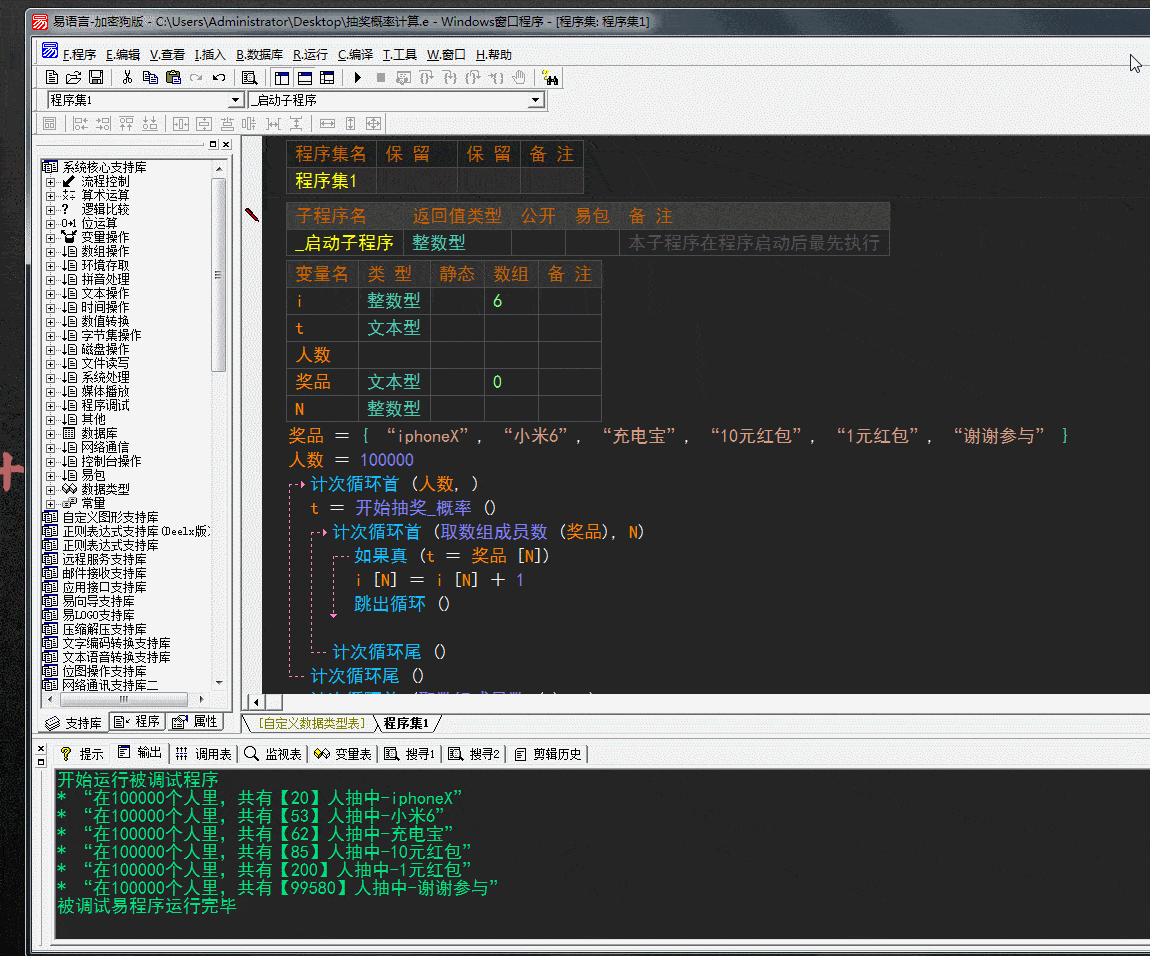Image resolution: width=1150 pixels, height=956 pixels.
Task: Open the _启动子程序 combo box dropdown
Action: pyautogui.click(x=536, y=100)
